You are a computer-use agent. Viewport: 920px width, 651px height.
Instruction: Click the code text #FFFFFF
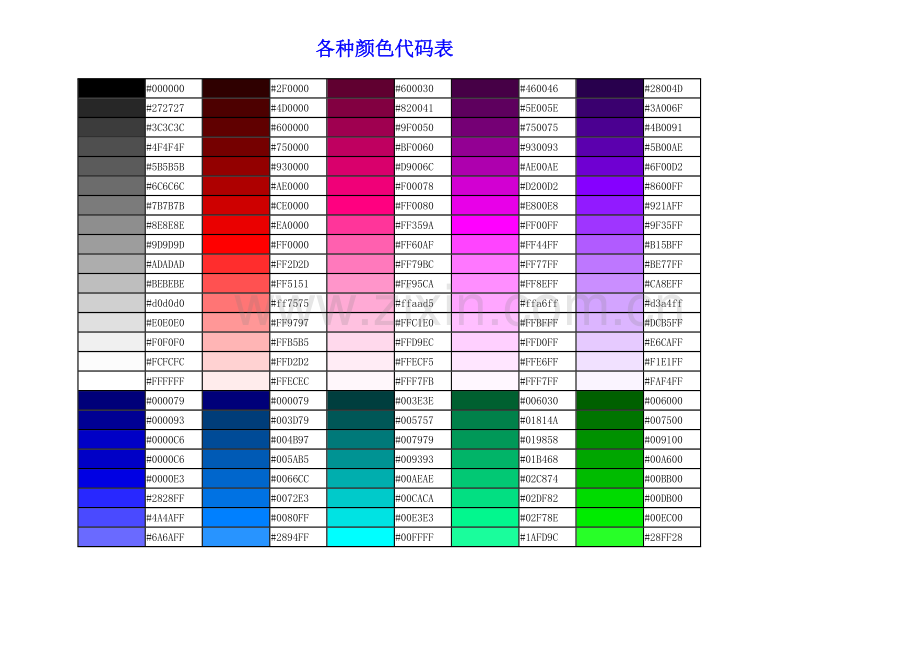(165, 381)
